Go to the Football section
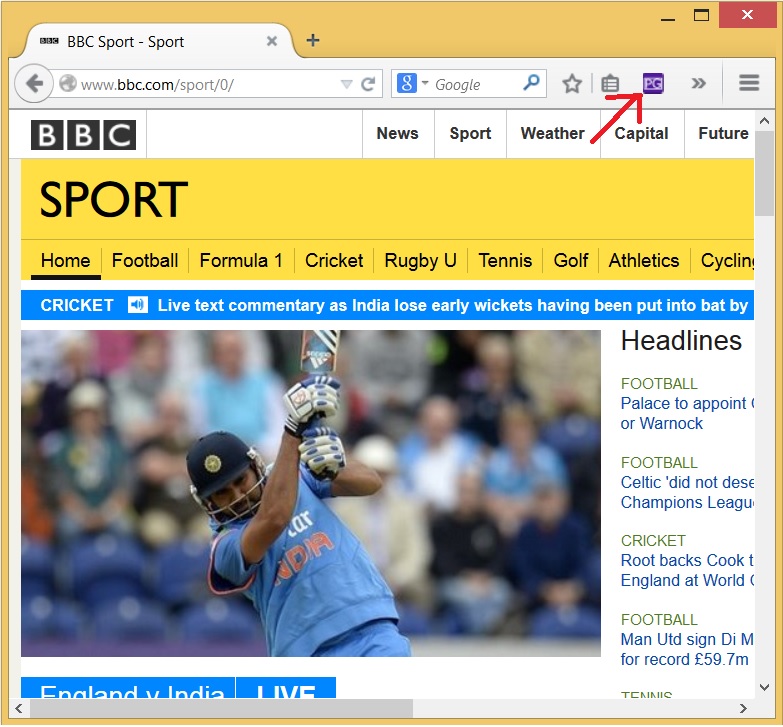 click(145, 261)
